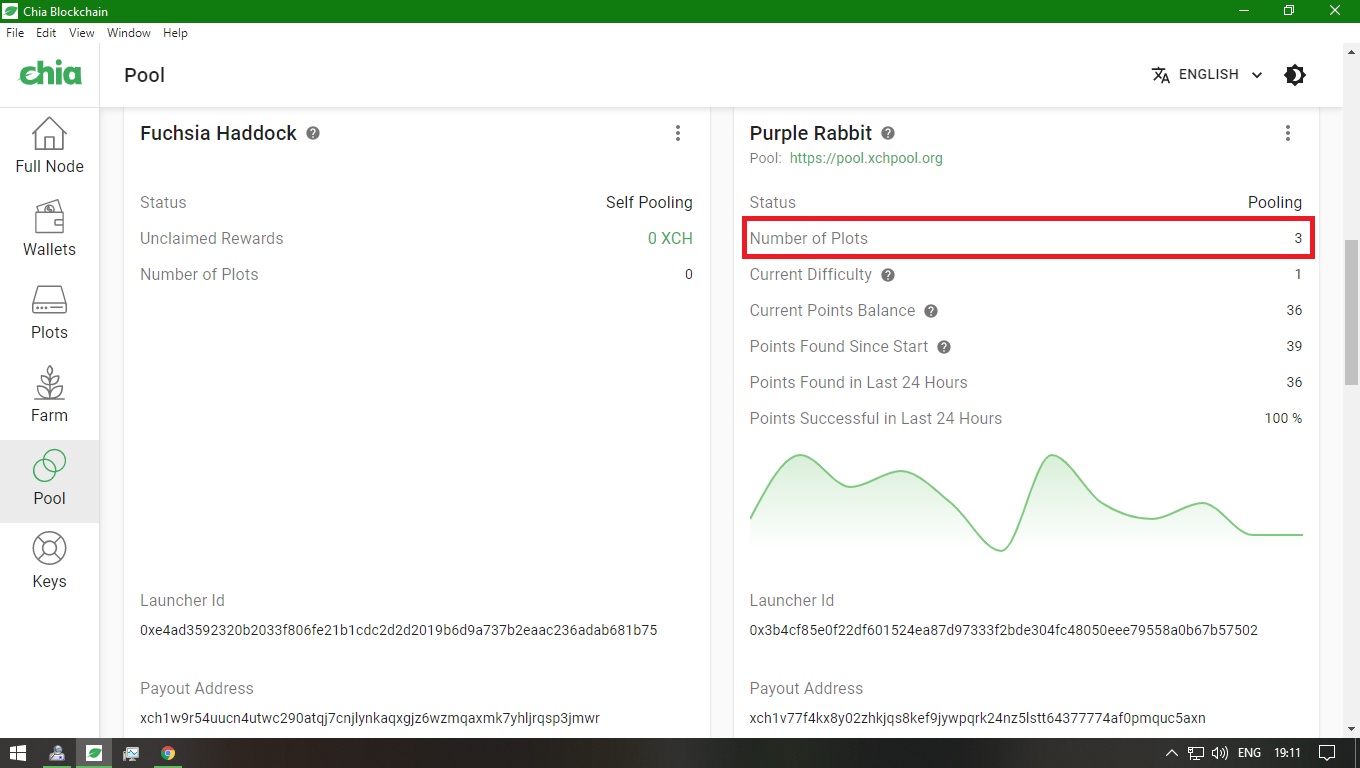Open the View menu
1360x768 pixels.
(82, 33)
